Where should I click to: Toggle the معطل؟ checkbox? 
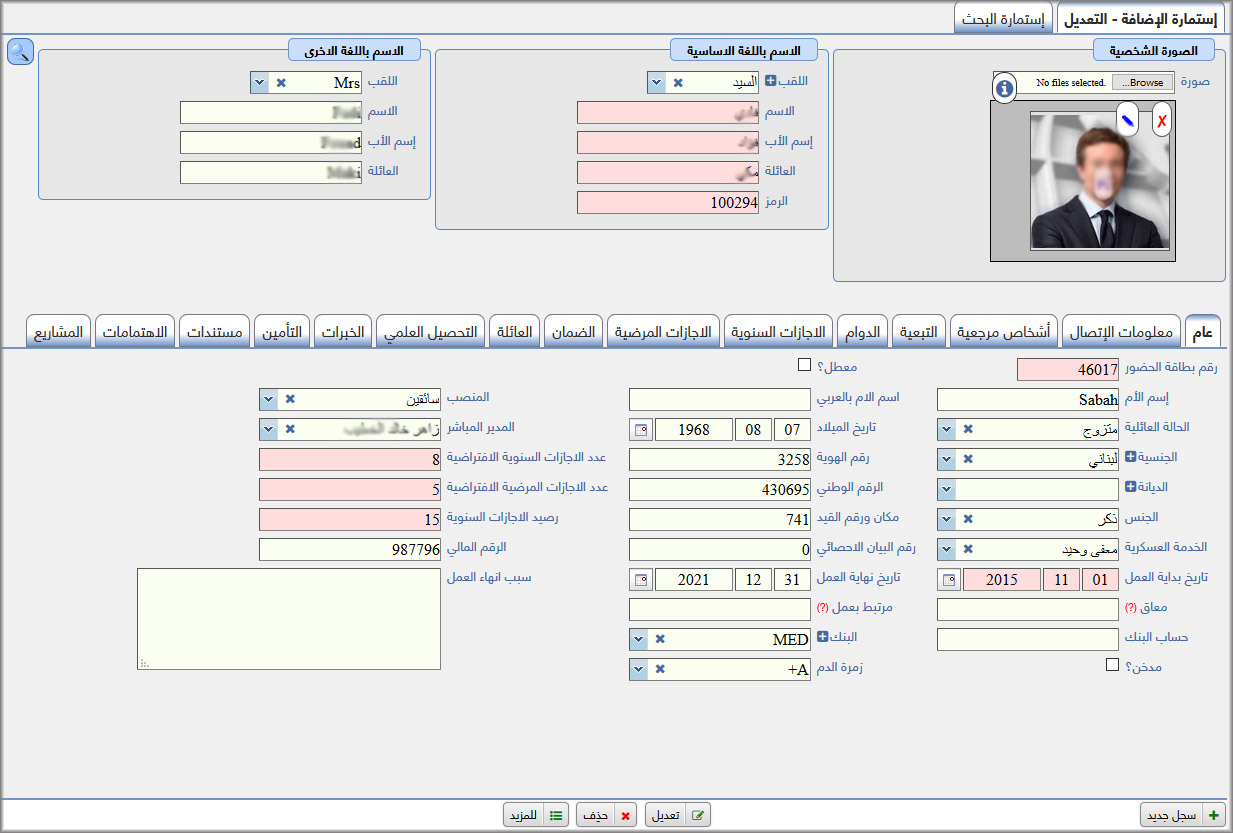804,365
